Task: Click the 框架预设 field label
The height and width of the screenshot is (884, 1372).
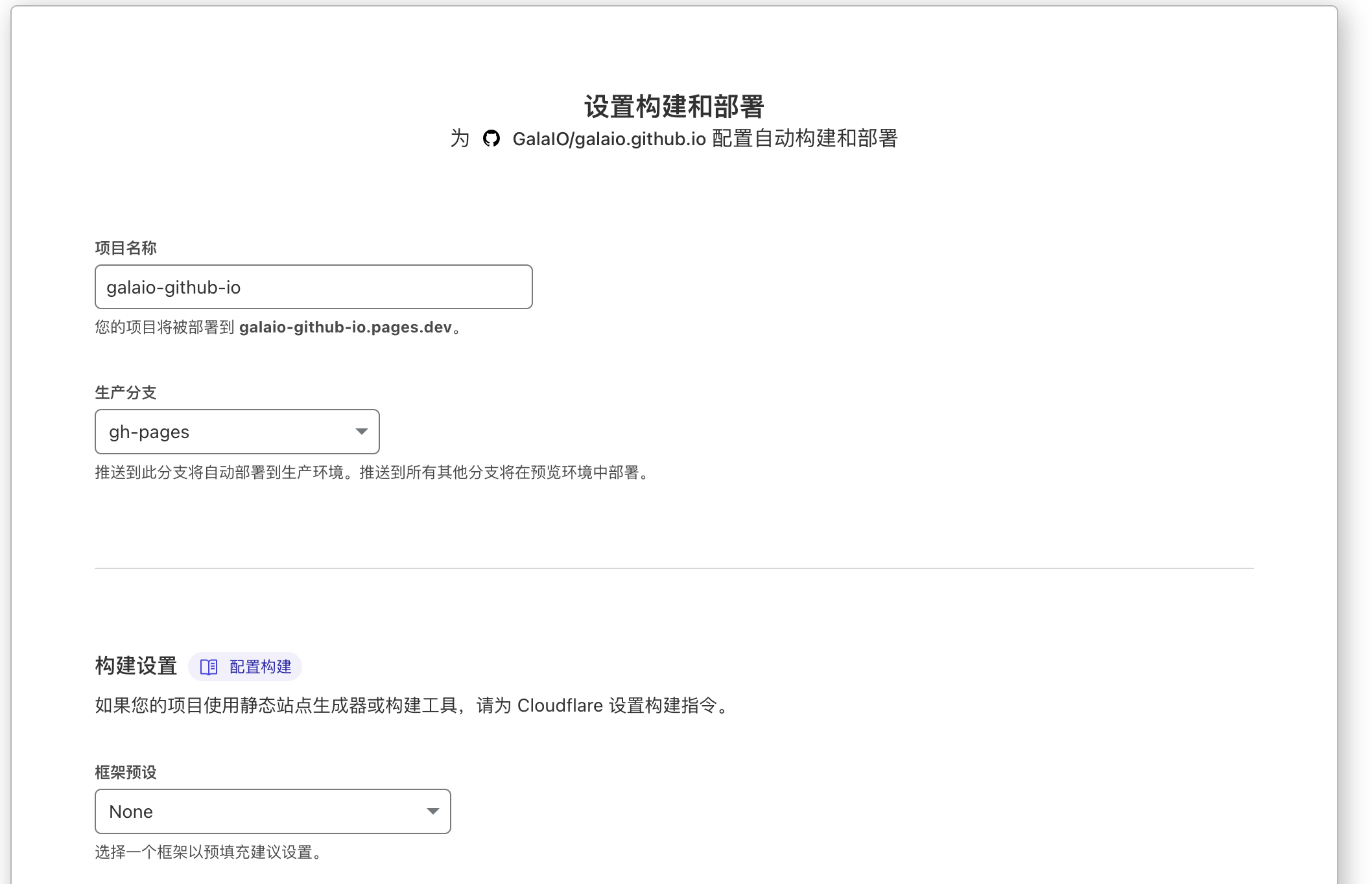Action: pos(126,773)
